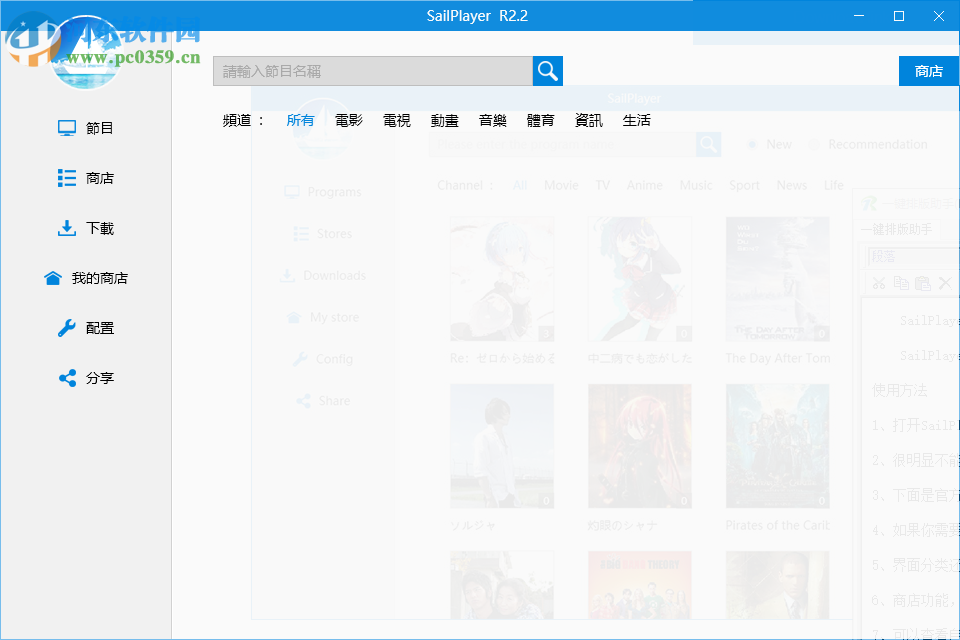Open The Day After Tomorrow poster thumbnail
Image resolution: width=960 pixels, height=640 pixels.
(x=777, y=278)
